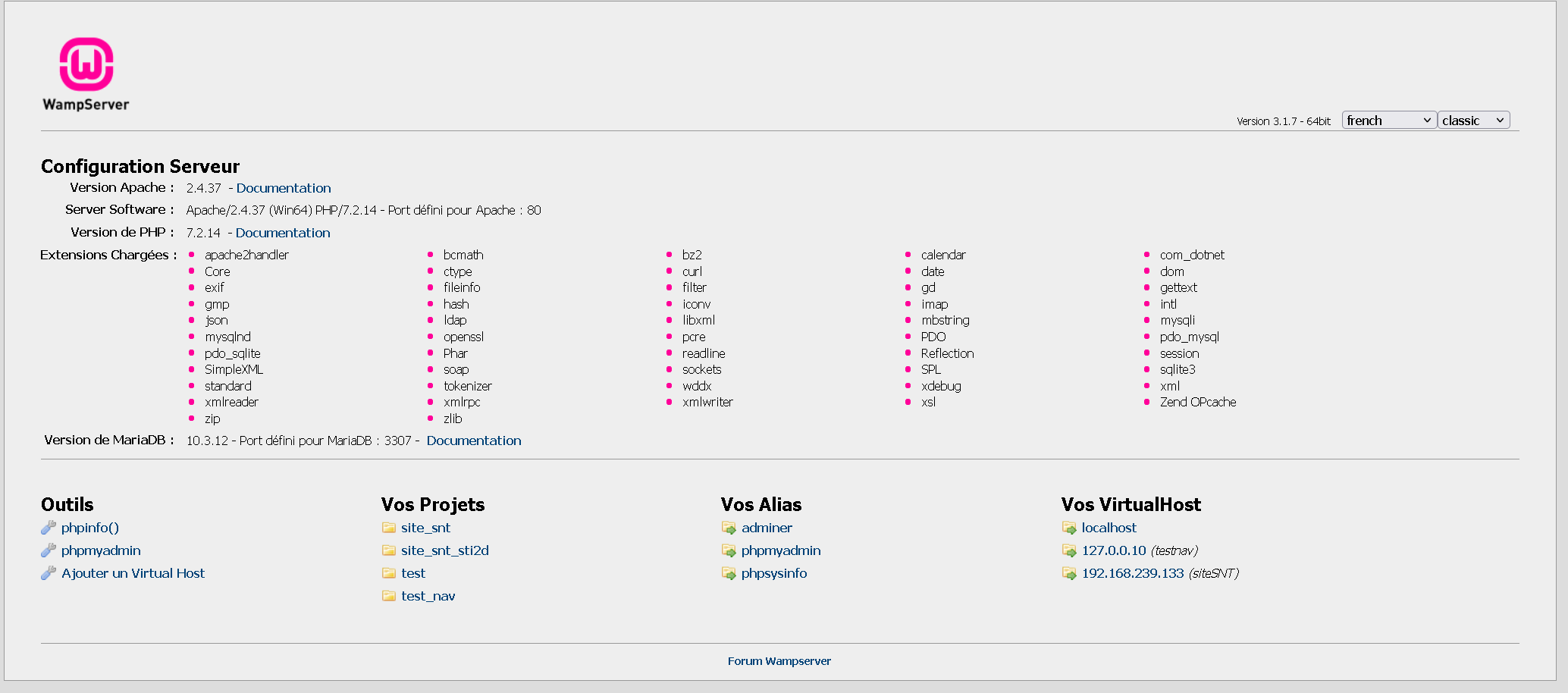
Task: Click the Extensions Chargées label
Action: pos(108,255)
